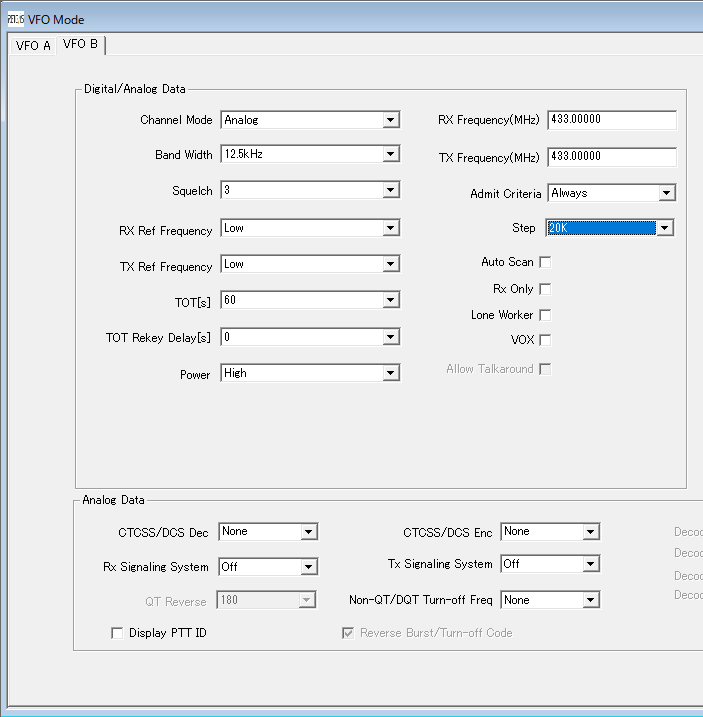Image resolution: width=703 pixels, height=717 pixels.
Task: Expand the TOT[s] timeout dropdown
Action: tap(390, 300)
